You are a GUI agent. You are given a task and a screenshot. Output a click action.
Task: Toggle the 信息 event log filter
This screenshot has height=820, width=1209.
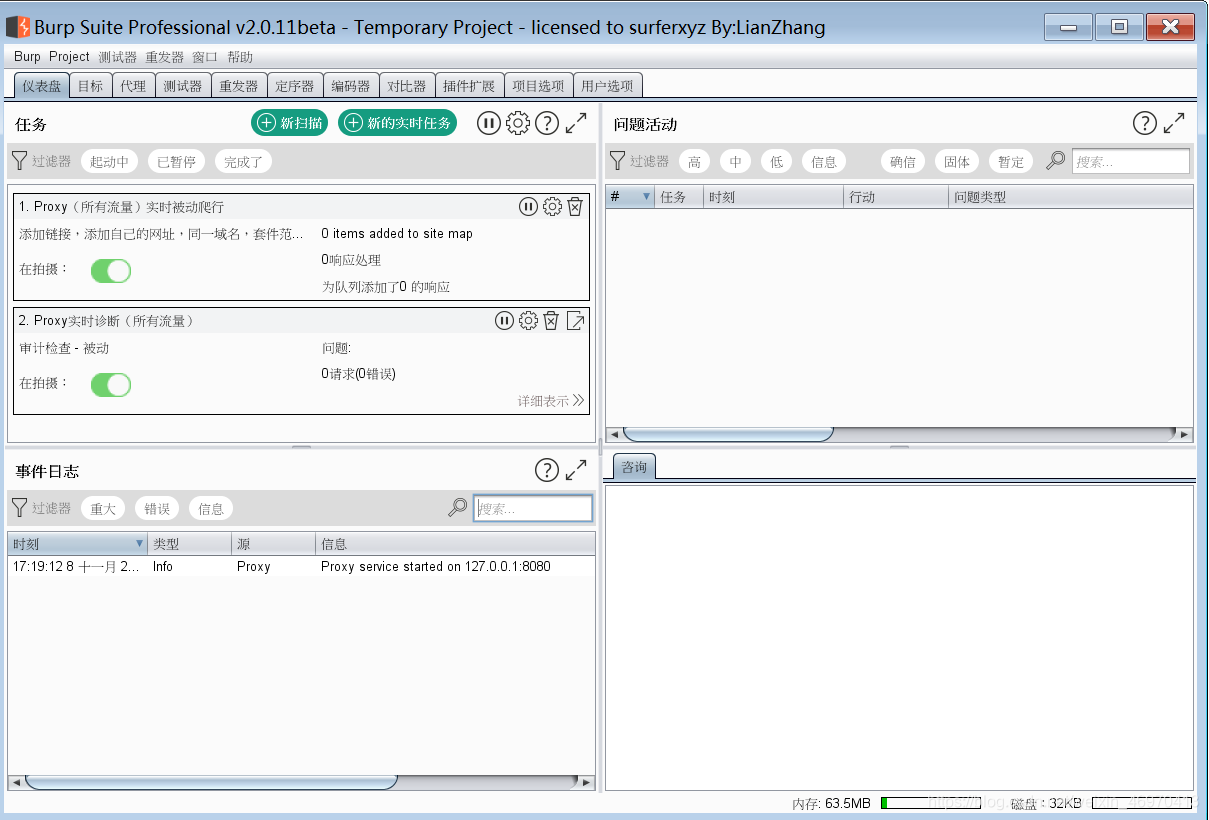(211, 508)
